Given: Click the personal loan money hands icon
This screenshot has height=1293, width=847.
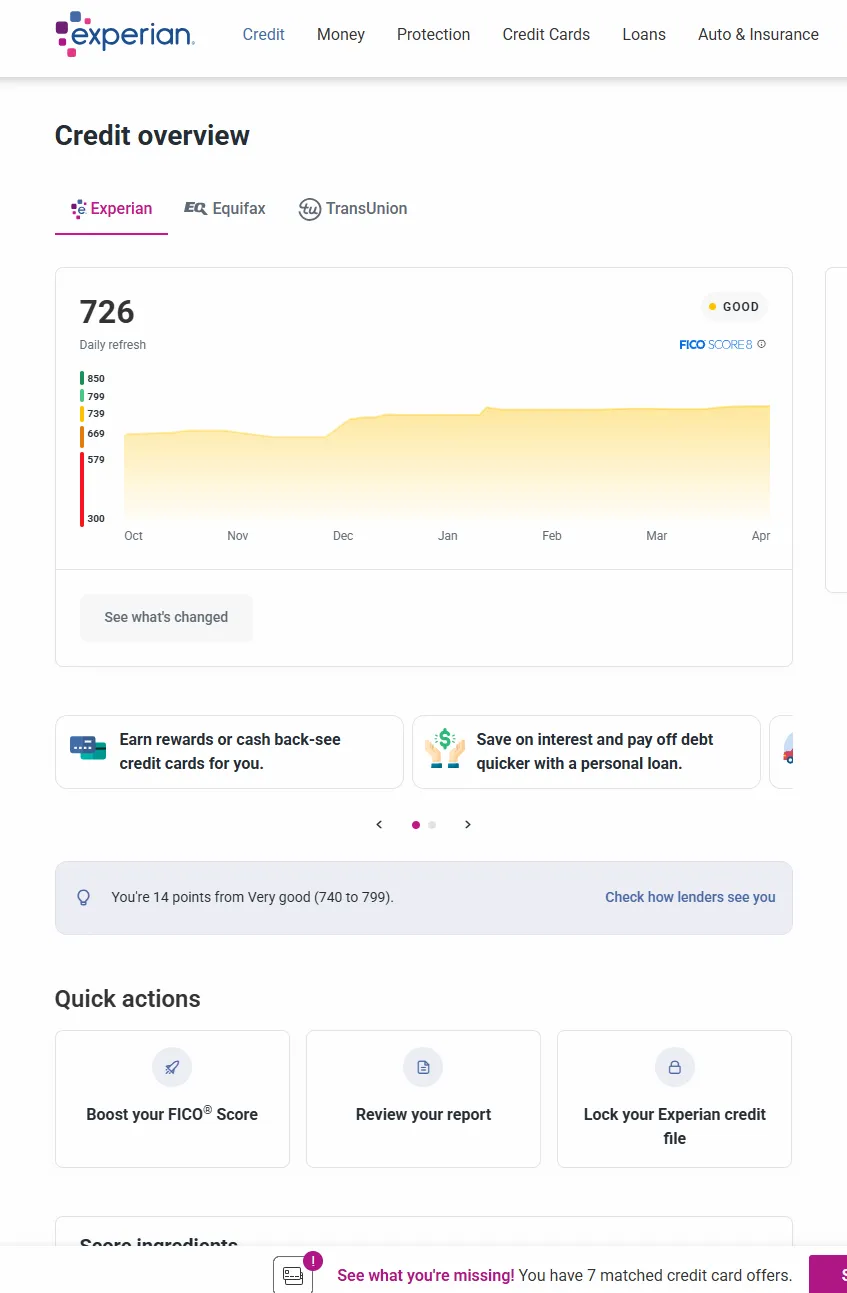Looking at the screenshot, I should click(x=445, y=749).
